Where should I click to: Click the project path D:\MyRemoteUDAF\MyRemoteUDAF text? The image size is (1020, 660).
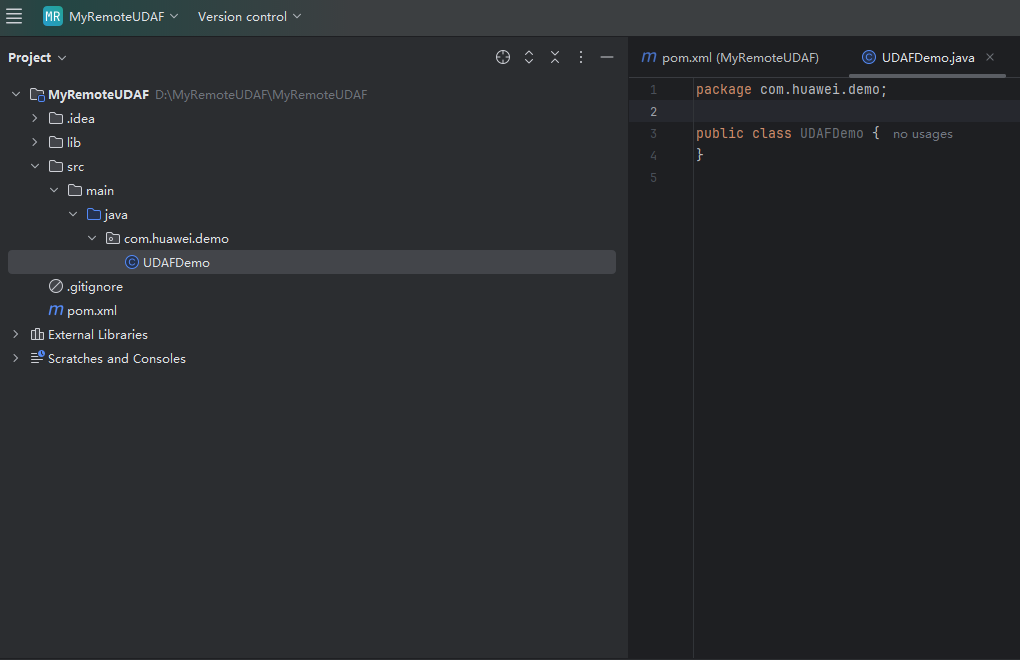[261, 95]
